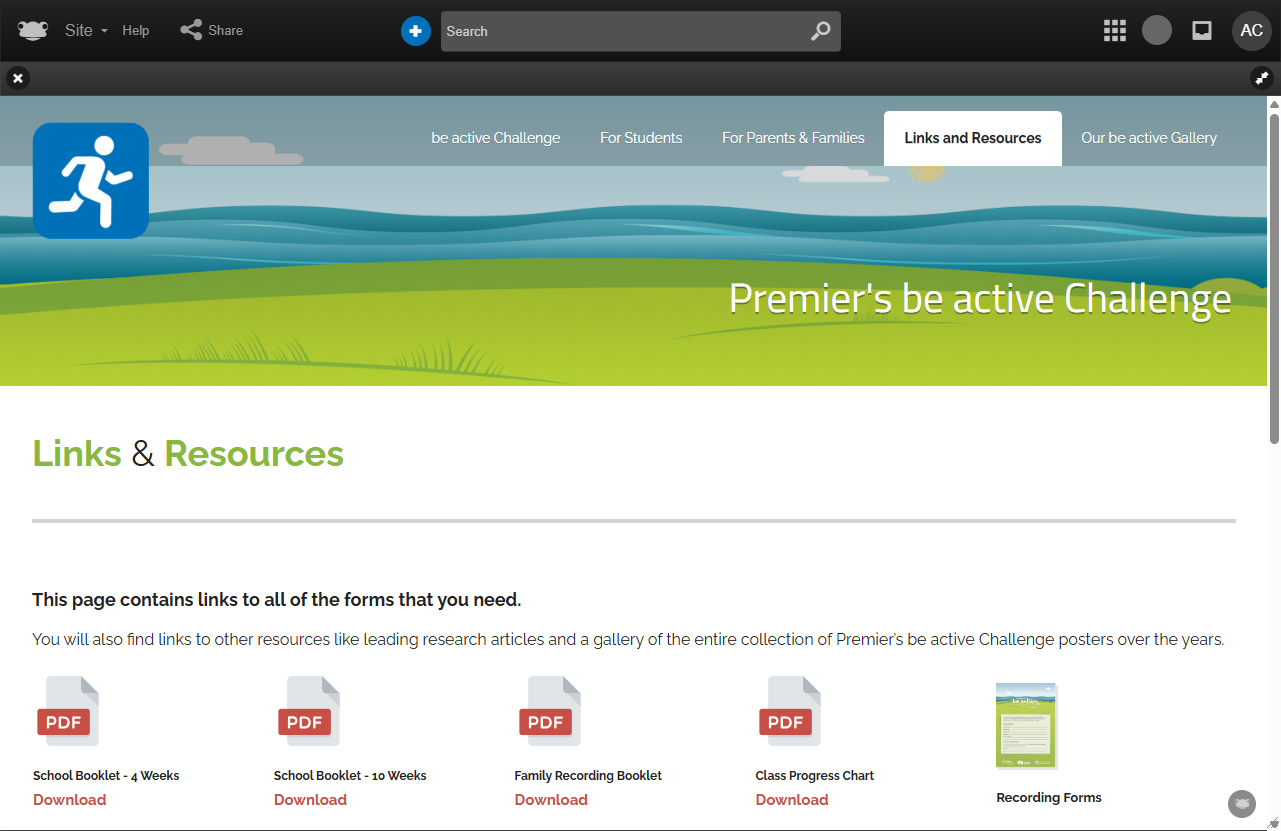Viewport: 1281px width, 831px height.
Task: Download the School Booklet - 4 Weeks
Action: [70, 799]
